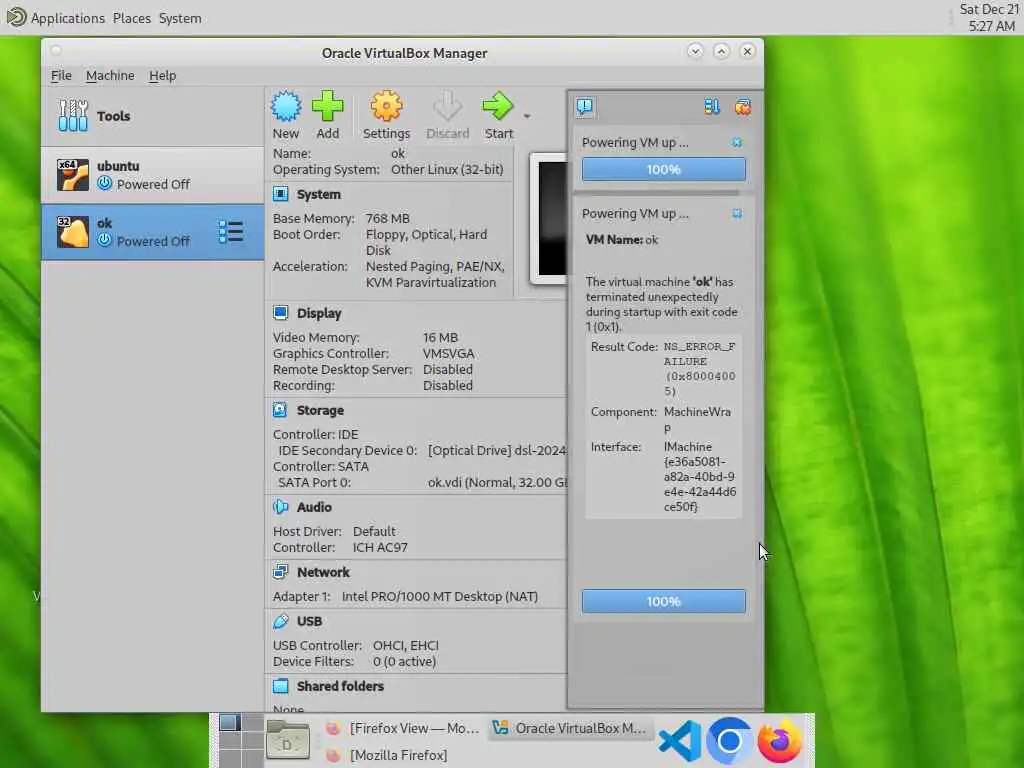Click the top 100% progress bar
Image resolution: width=1024 pixels, height=768 pixels.
(664, 169)
